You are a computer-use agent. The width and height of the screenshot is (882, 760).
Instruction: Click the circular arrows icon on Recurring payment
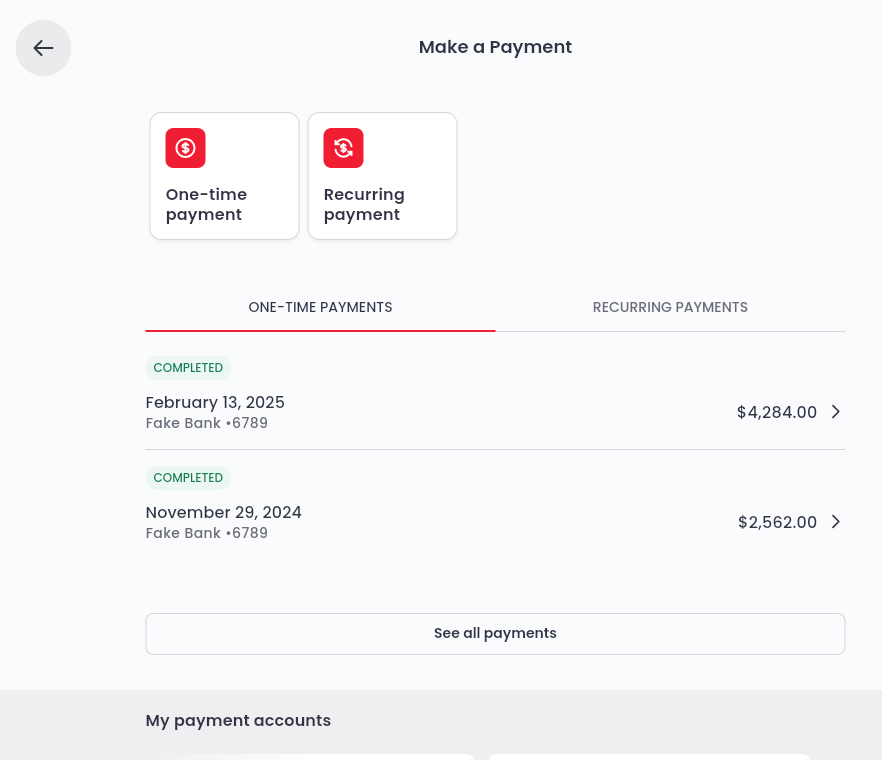tap(343, 147)
